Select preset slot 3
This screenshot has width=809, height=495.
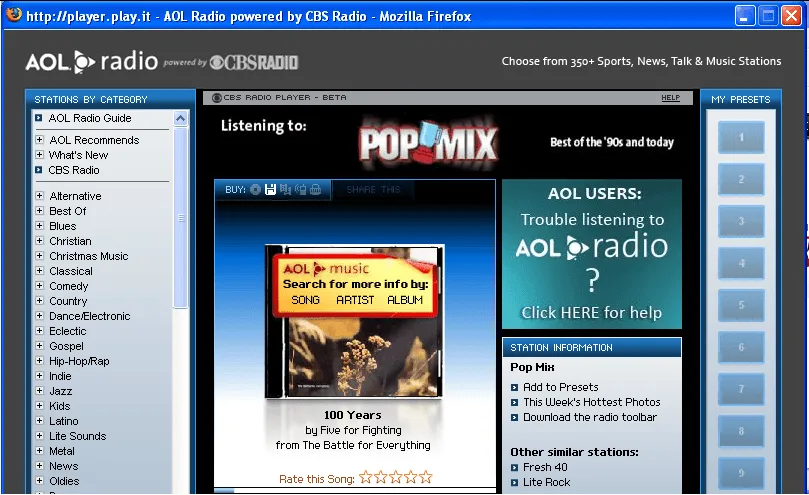tap(741, 221)
